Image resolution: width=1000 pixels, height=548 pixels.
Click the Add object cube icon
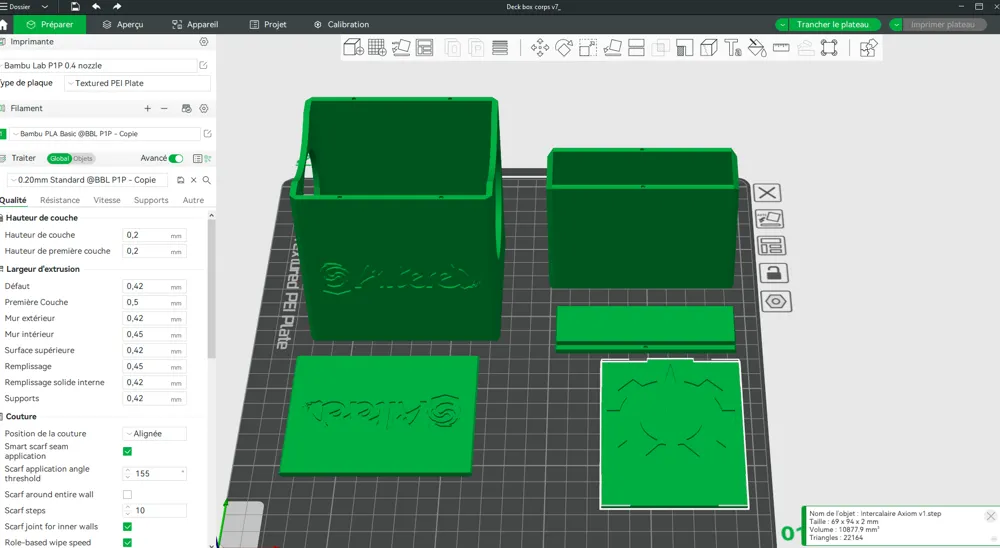point(353,47)
